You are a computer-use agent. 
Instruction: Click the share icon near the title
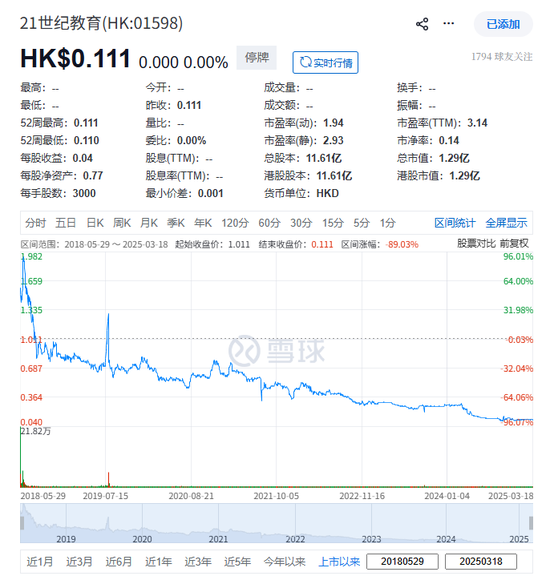pos(422,24)
